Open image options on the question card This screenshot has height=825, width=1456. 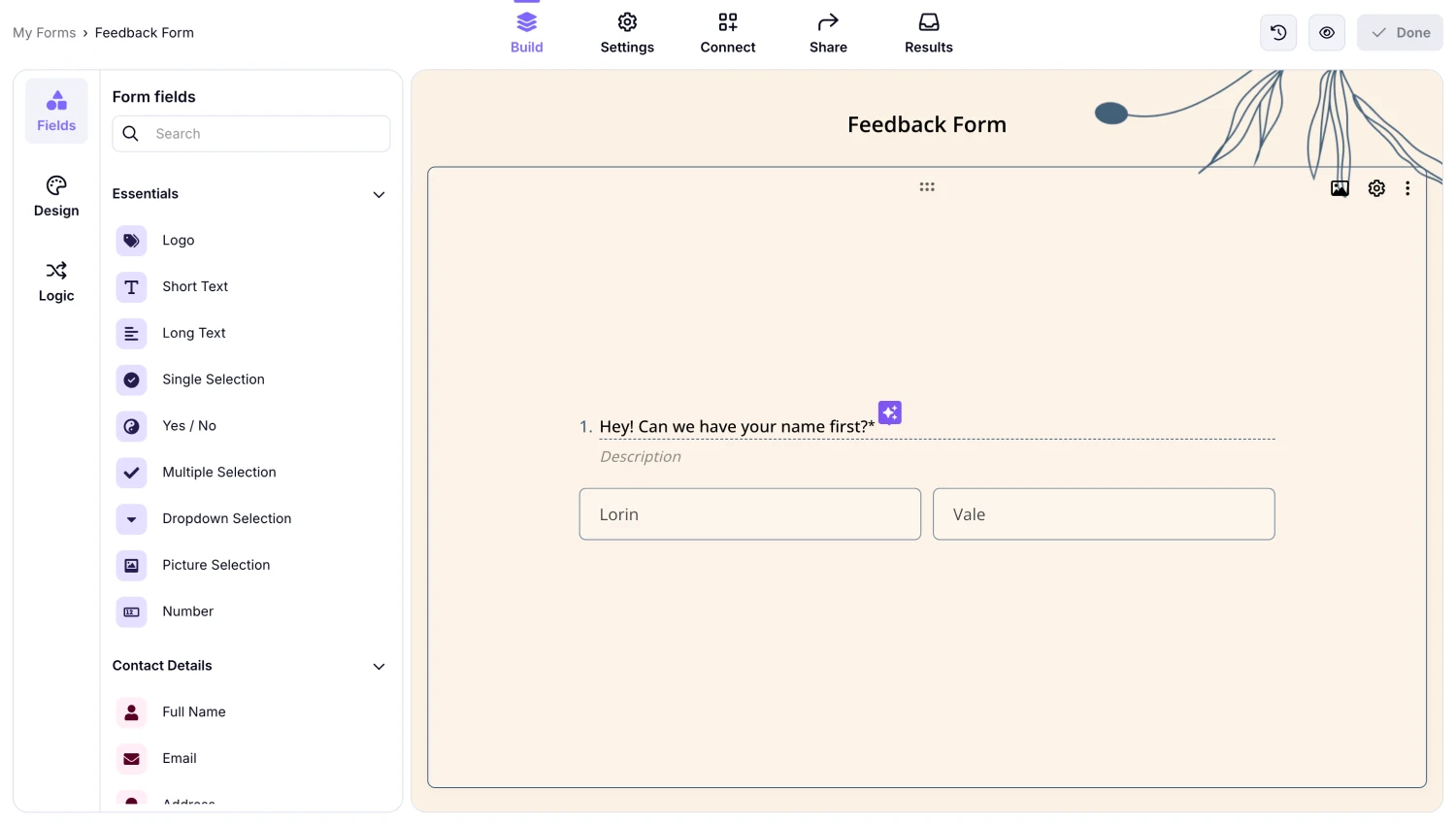click(1340, 188)
